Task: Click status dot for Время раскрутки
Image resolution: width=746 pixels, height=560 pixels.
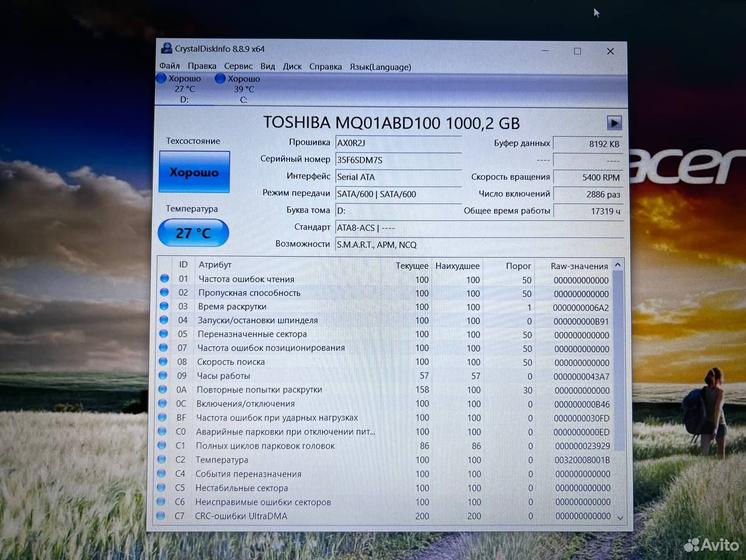Action: coord(164,306)
